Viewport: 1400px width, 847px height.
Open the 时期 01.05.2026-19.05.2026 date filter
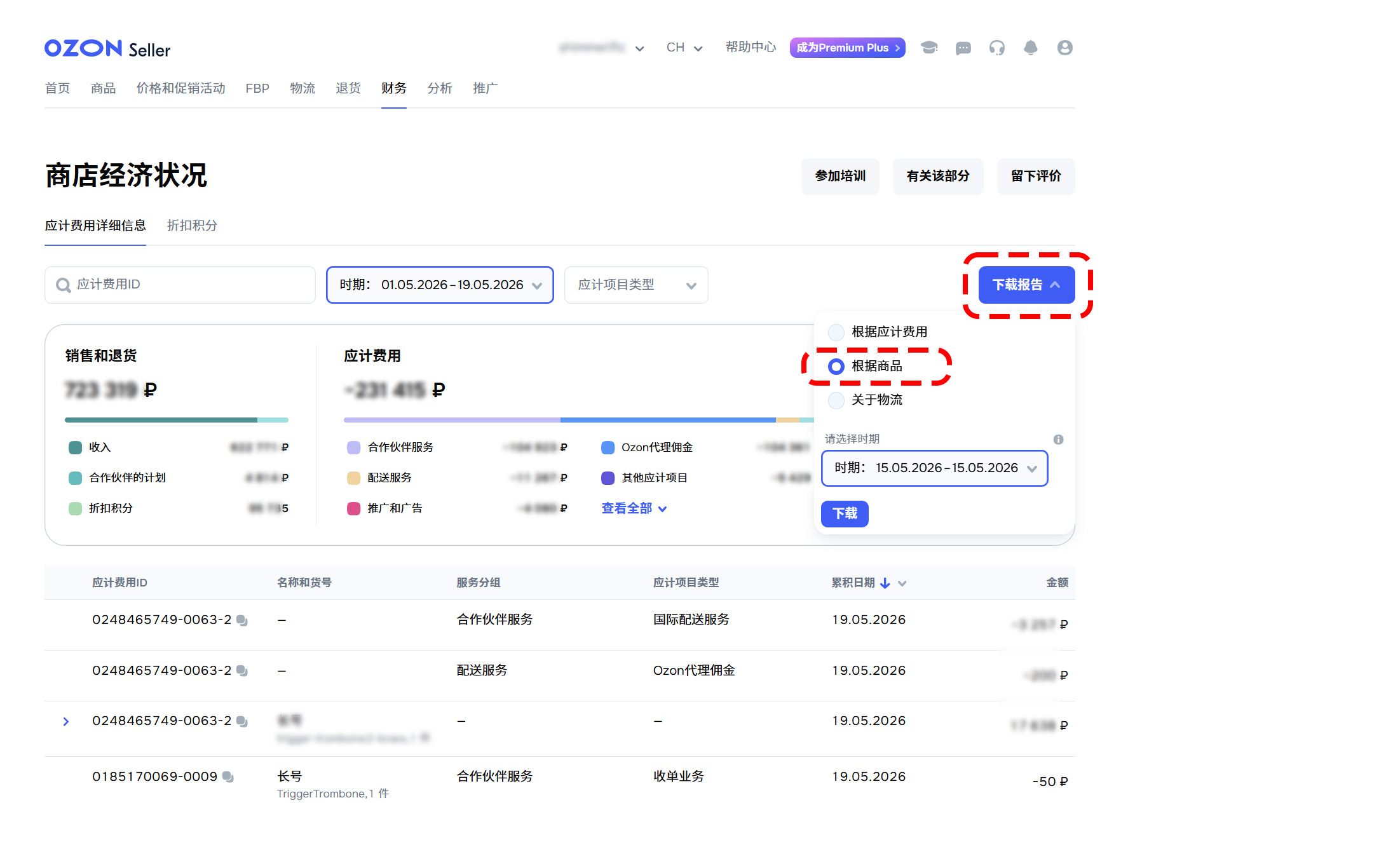click(440, 285)
